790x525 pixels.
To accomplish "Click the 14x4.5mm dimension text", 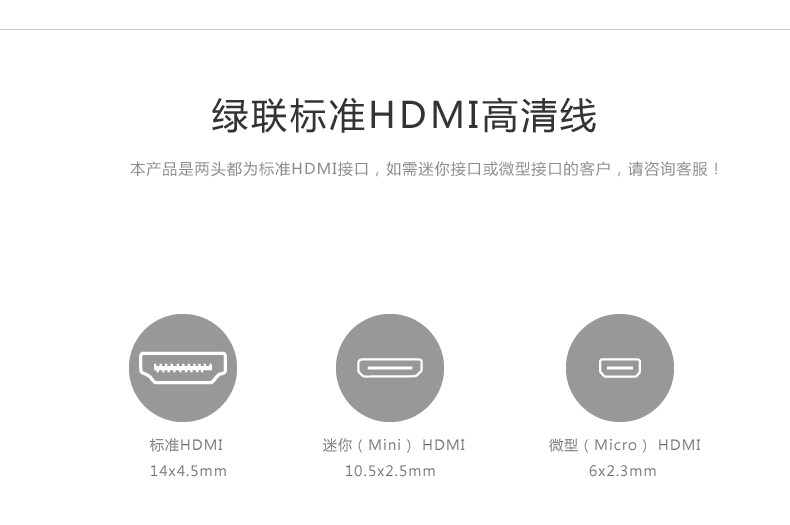I will [x=188, y=471].
